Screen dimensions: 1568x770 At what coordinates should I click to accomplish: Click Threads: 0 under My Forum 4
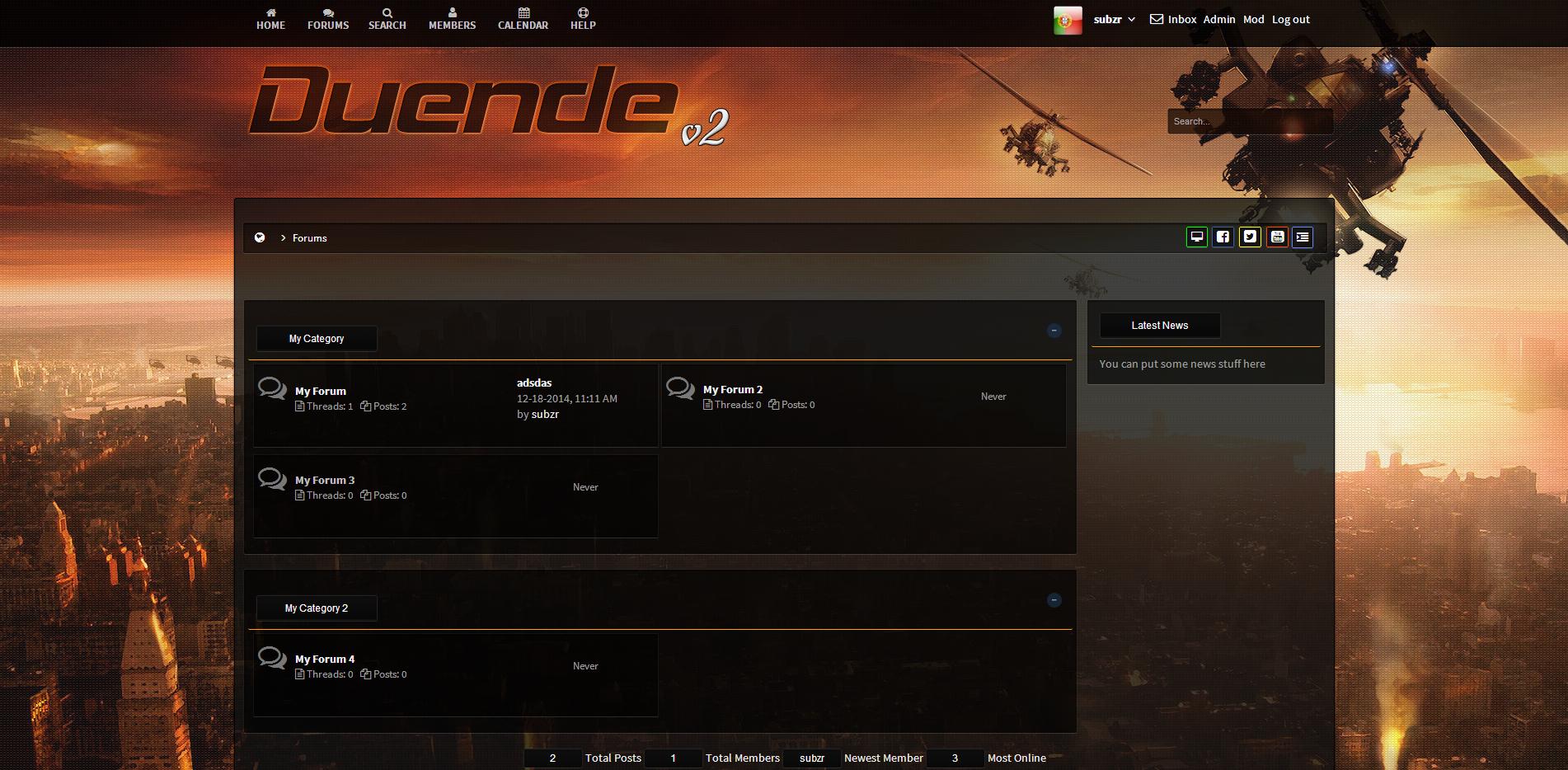[x=324, y=674]
